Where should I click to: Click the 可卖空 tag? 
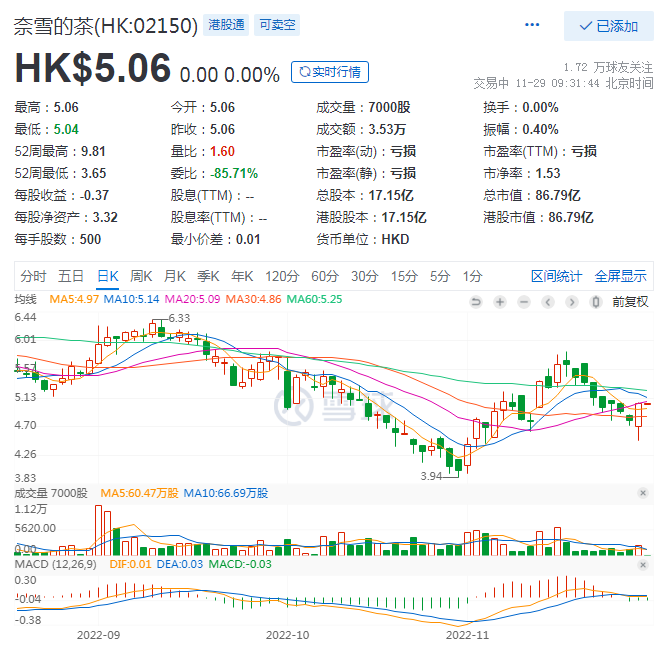[x=277, y=25]
